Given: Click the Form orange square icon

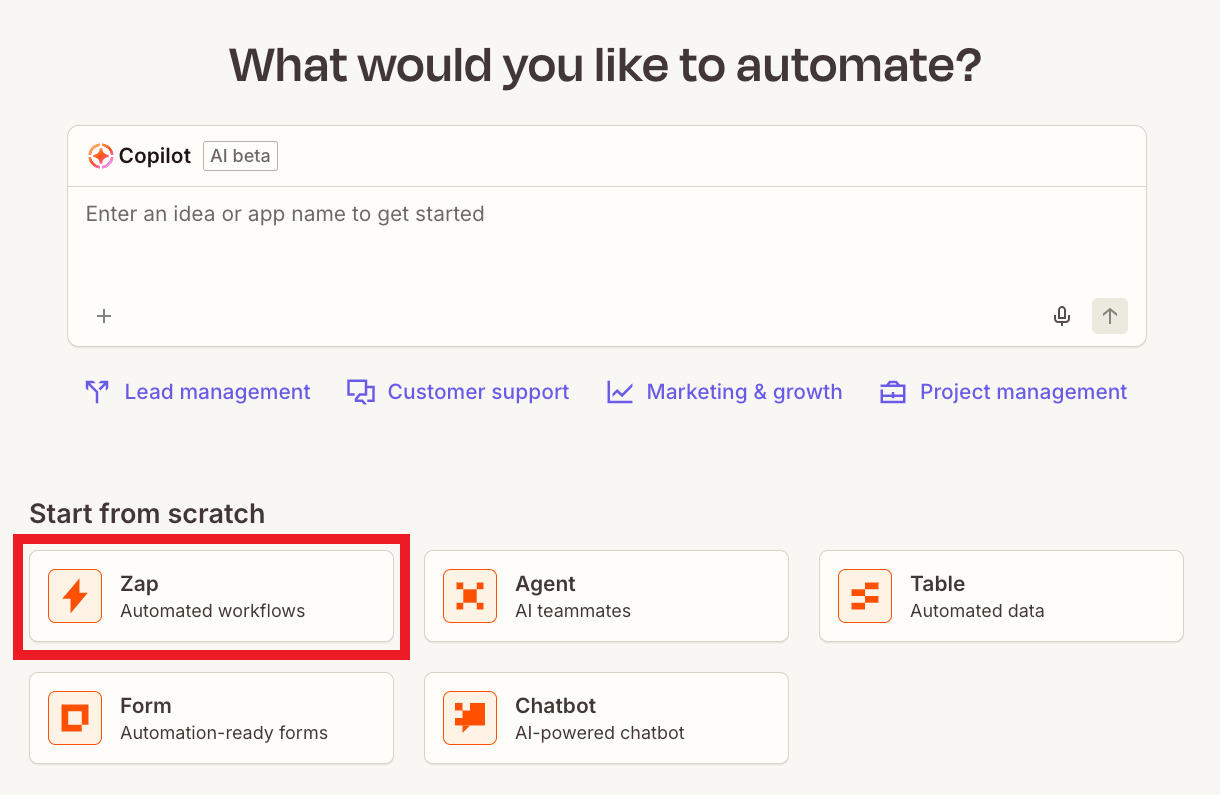Looking at the screenshot, I should click(75, 718).
